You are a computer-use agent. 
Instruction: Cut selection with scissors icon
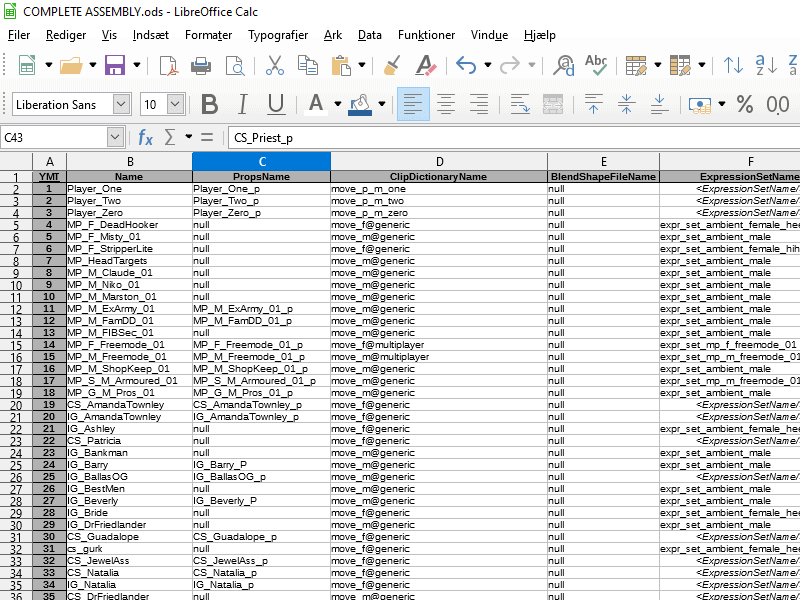pyautogui.click(x=275, y=65)
